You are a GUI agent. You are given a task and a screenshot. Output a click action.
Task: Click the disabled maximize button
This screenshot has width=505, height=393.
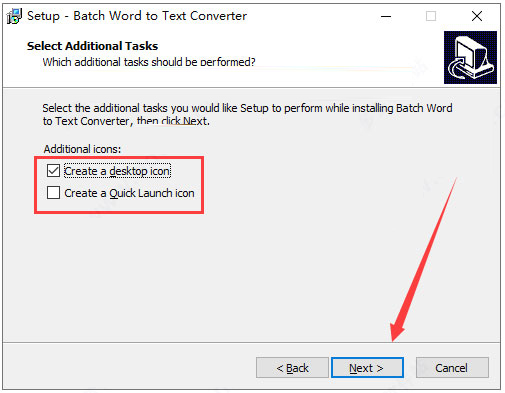tap(431, 16)
